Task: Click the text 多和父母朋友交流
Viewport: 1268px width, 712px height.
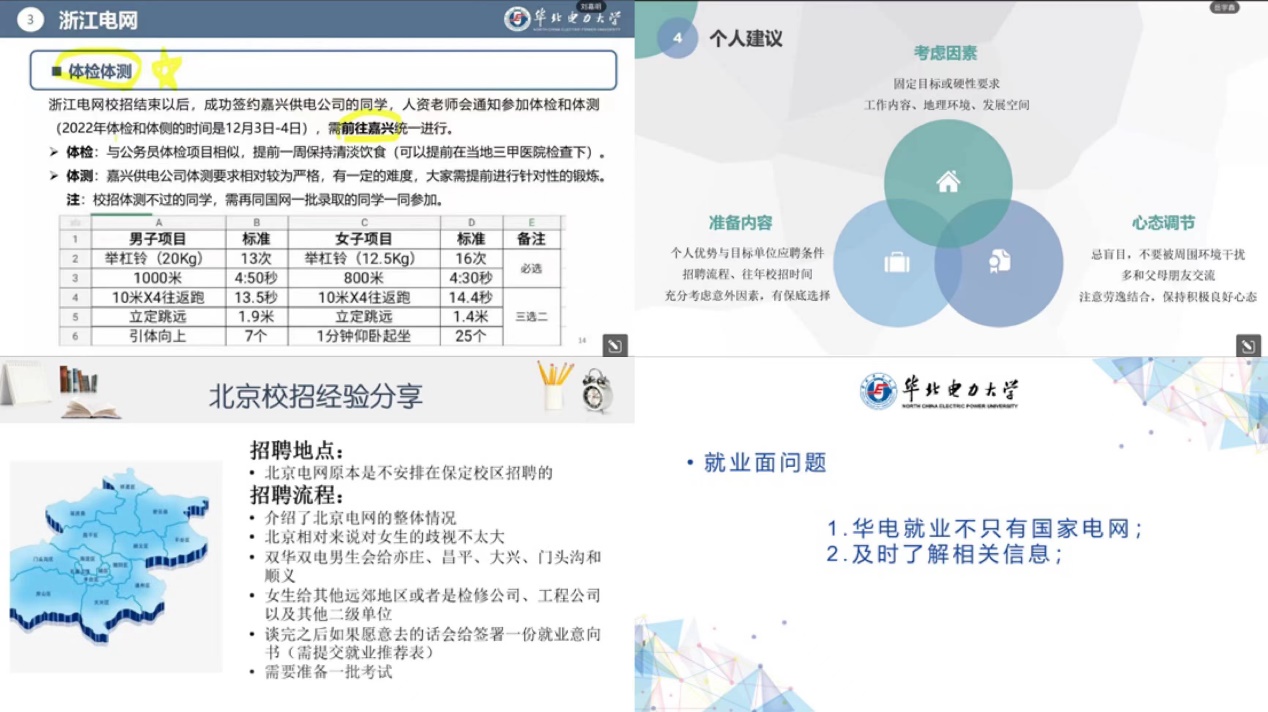Action: tap(1168, 275)
